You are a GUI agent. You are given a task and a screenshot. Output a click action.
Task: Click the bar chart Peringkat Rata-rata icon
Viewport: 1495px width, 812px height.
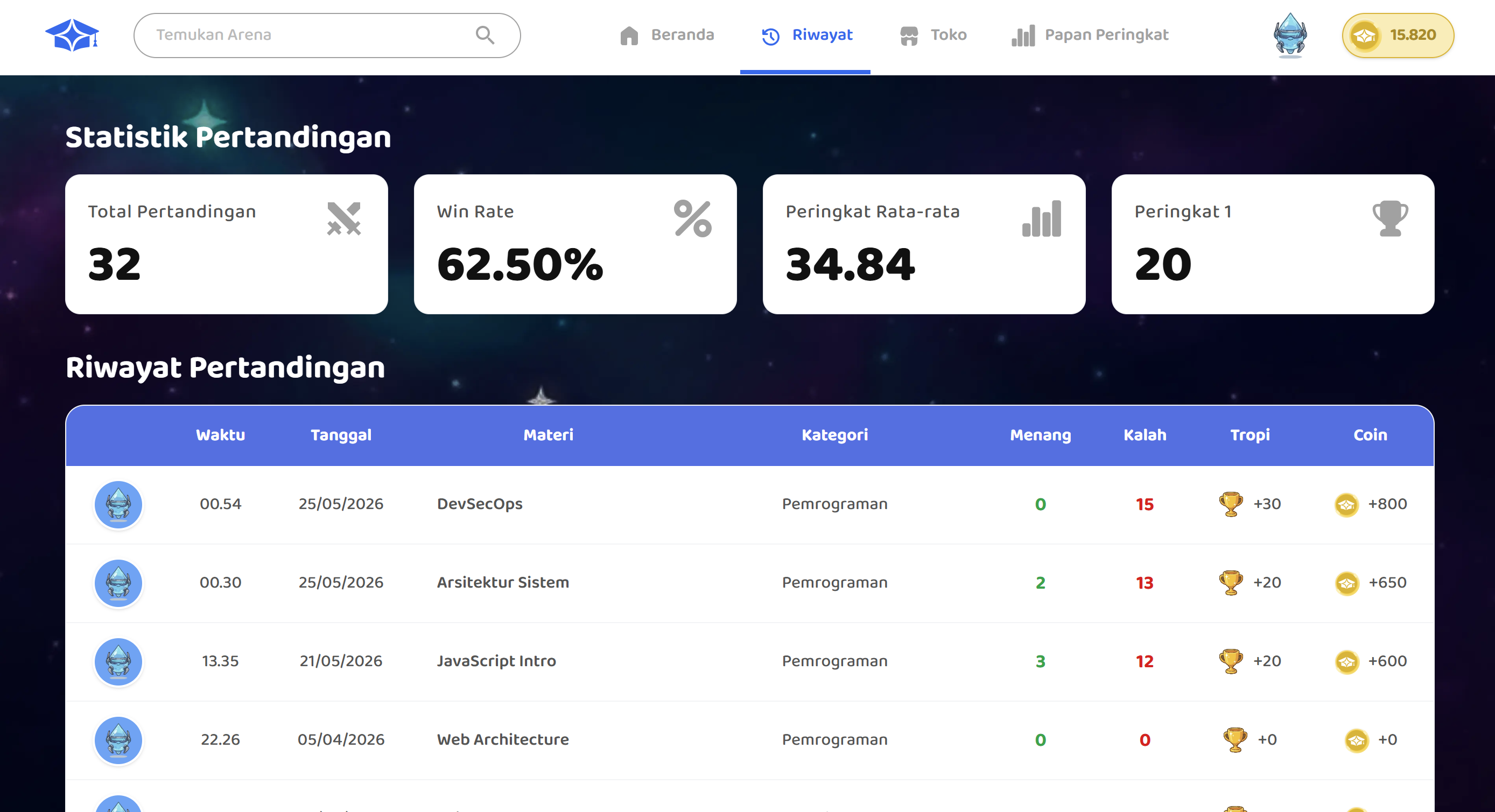(x=1042, y=218)
